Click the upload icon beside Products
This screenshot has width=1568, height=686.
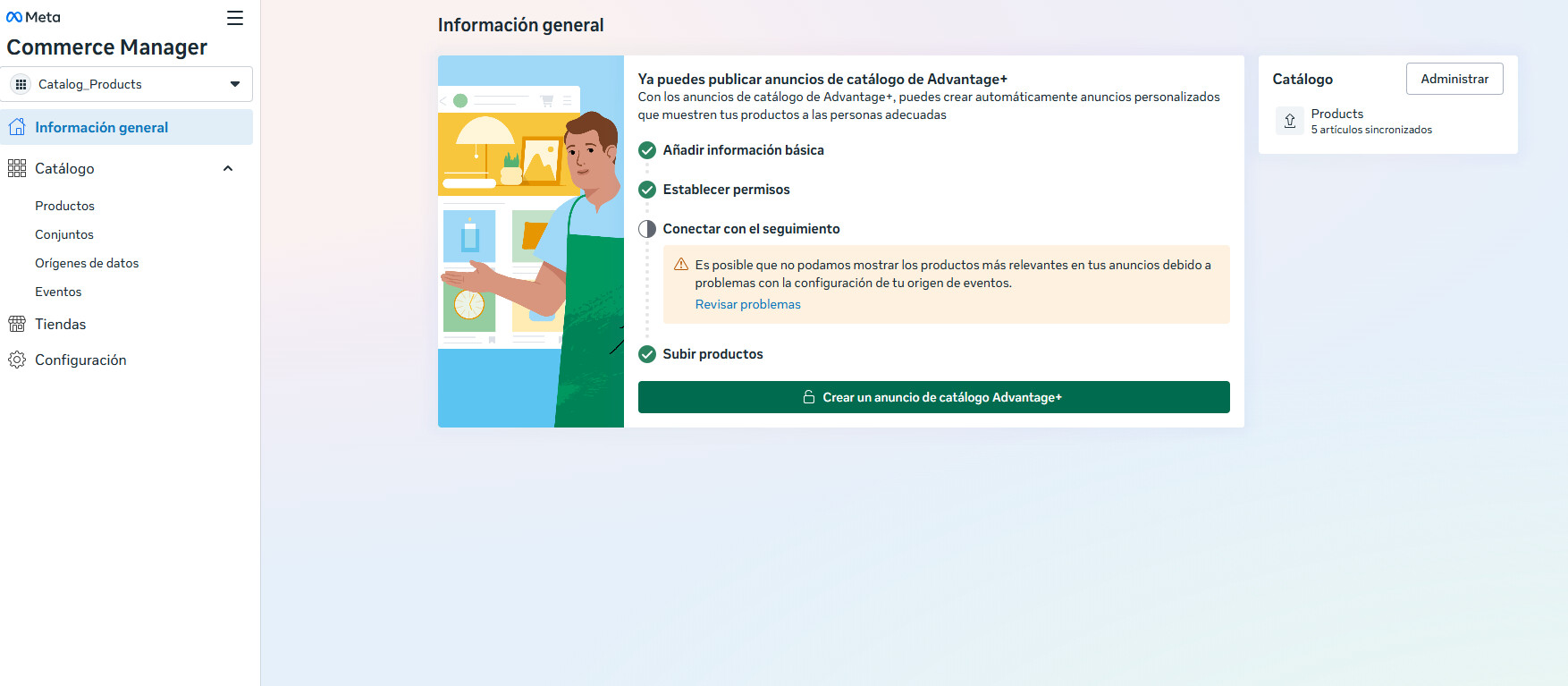point(1289,121)
